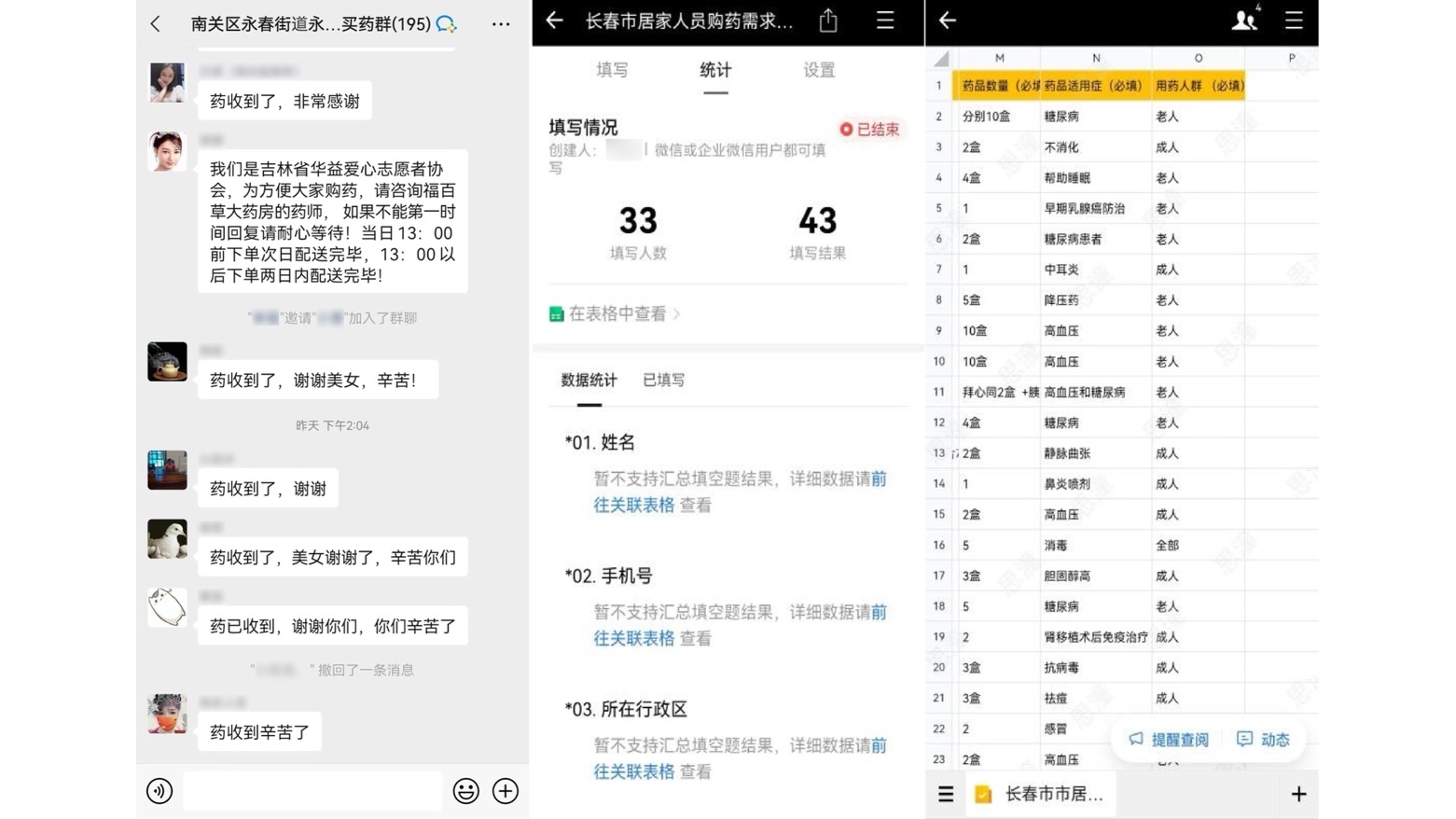Open the spreadsheet header hamburger menu

[x=1294, y=21]
